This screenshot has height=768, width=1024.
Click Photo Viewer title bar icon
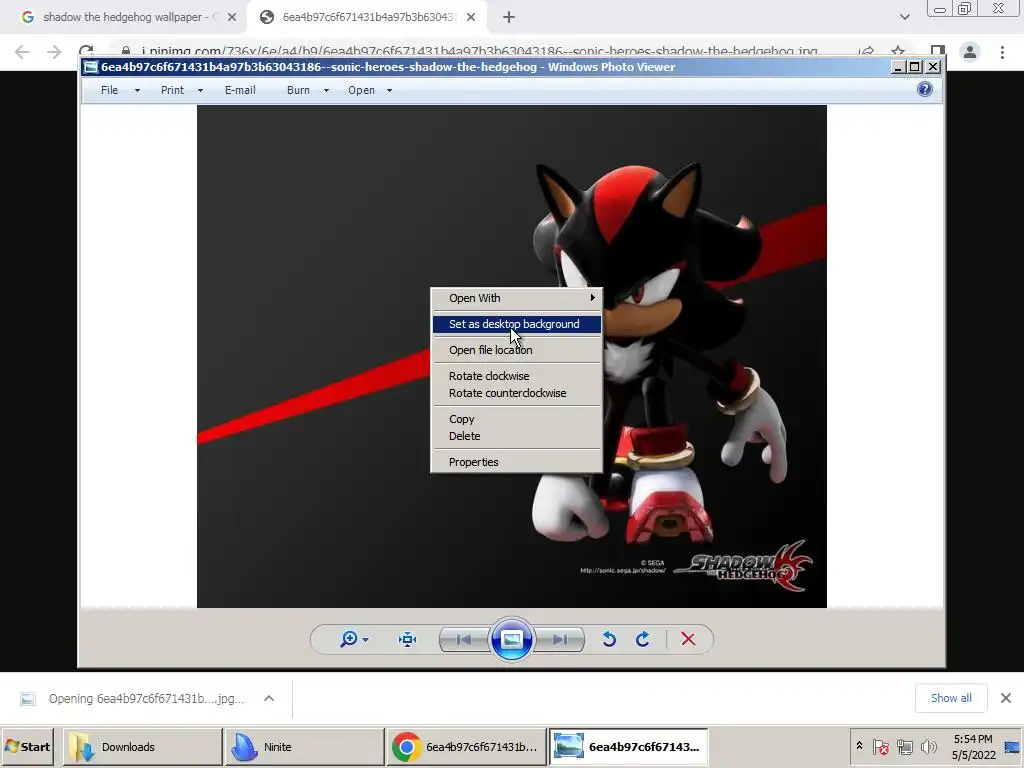[91, 67]
